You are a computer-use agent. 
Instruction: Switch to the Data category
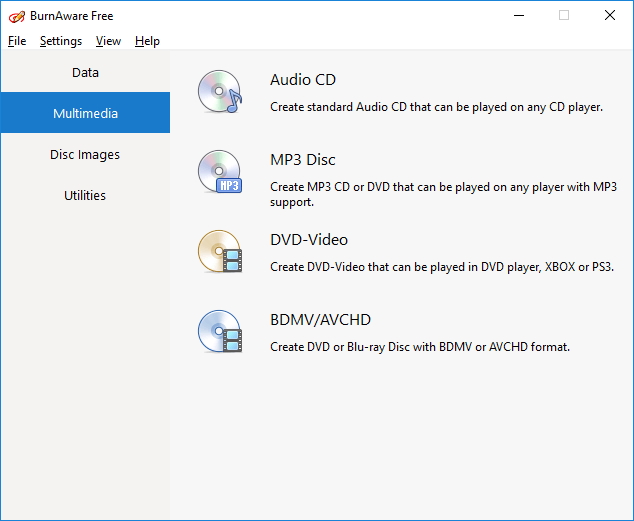85,73
